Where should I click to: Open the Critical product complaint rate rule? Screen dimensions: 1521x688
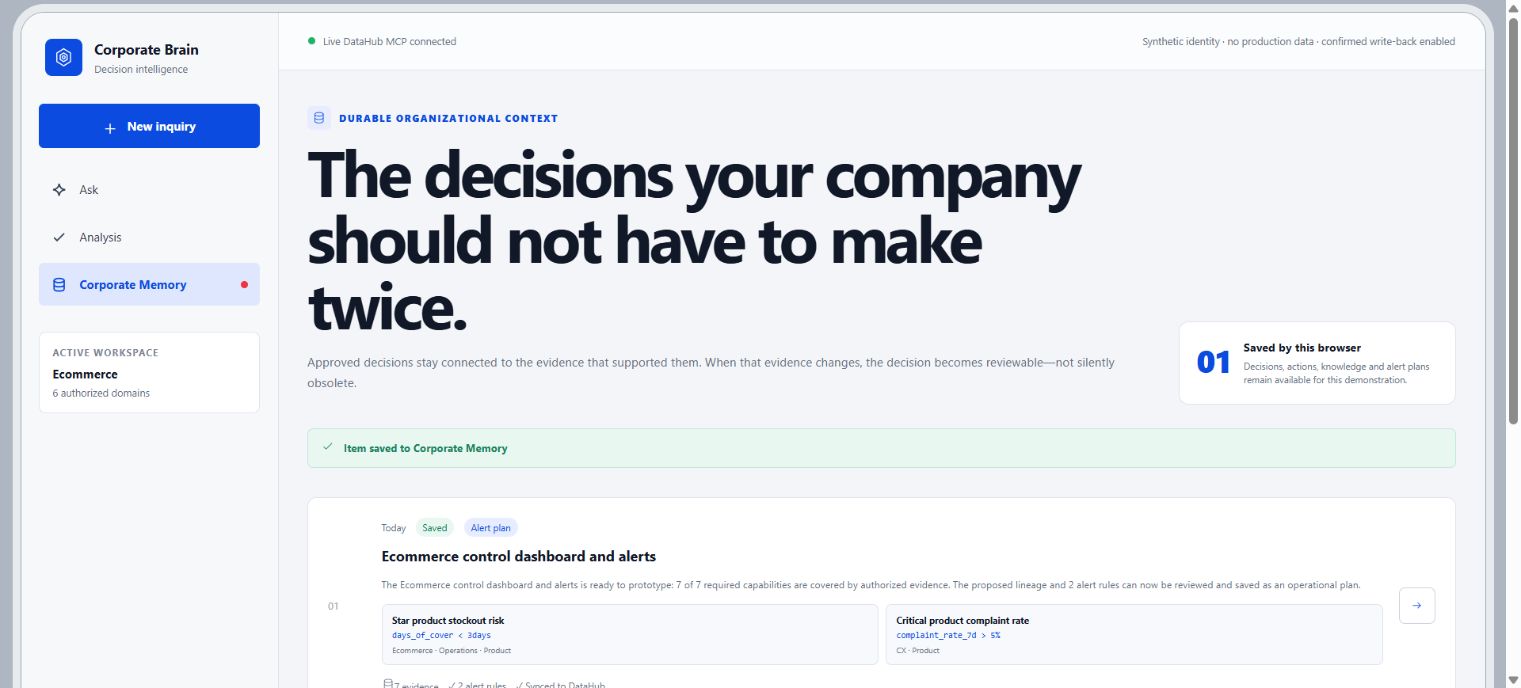(1134, 634)
